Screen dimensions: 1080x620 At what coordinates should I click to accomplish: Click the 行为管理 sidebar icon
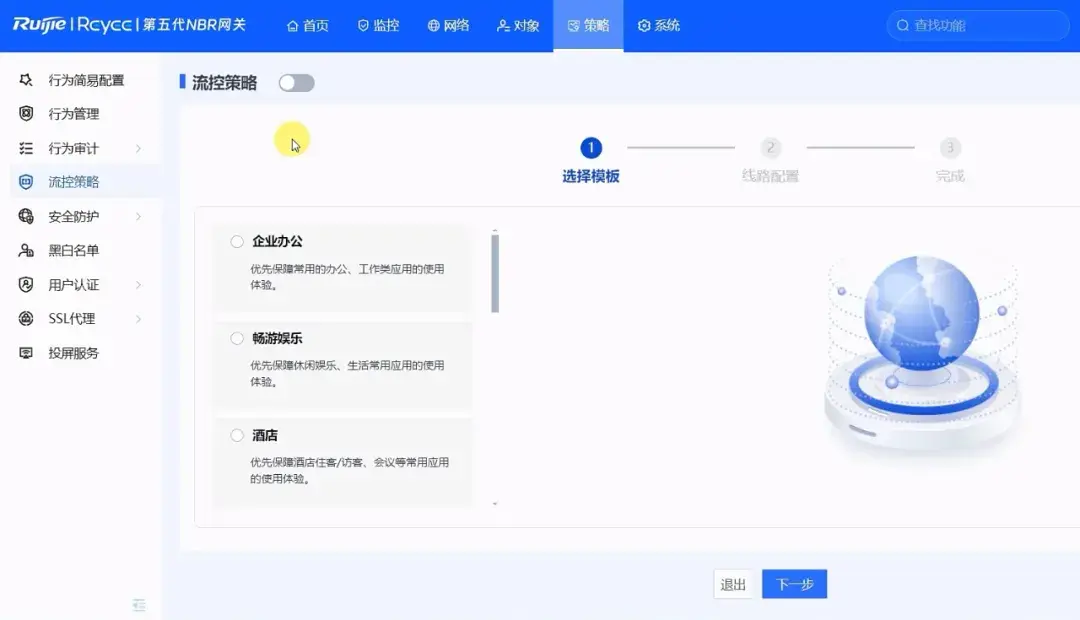[24, 113]
